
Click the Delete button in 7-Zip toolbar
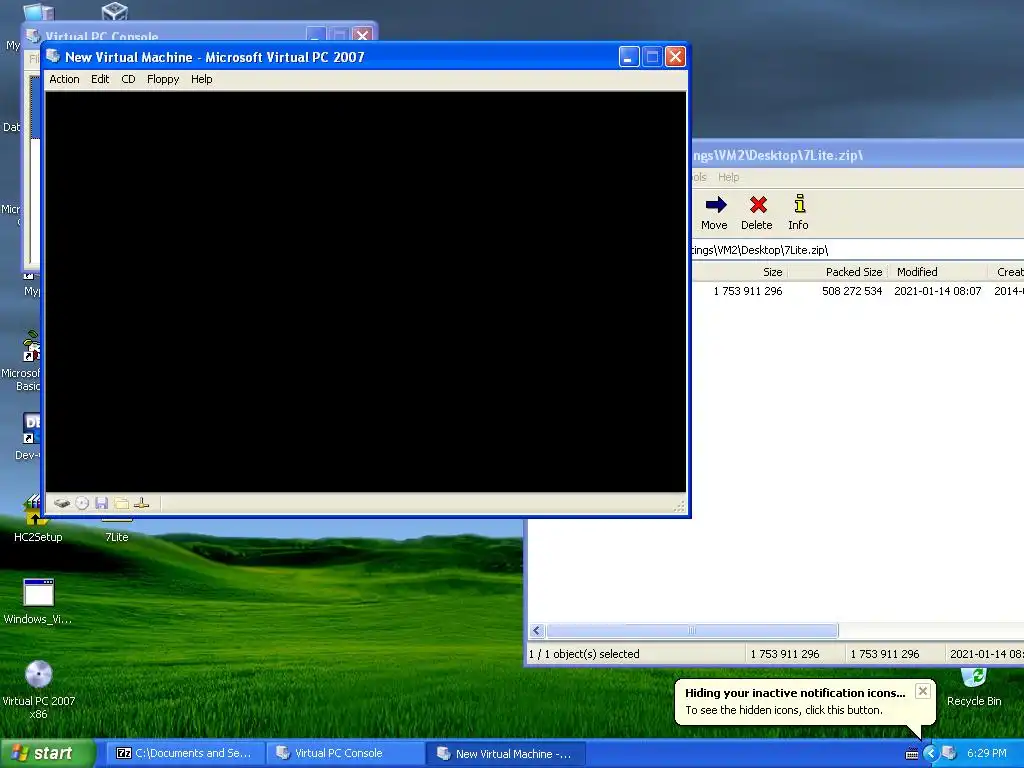[x=757, y=213]
